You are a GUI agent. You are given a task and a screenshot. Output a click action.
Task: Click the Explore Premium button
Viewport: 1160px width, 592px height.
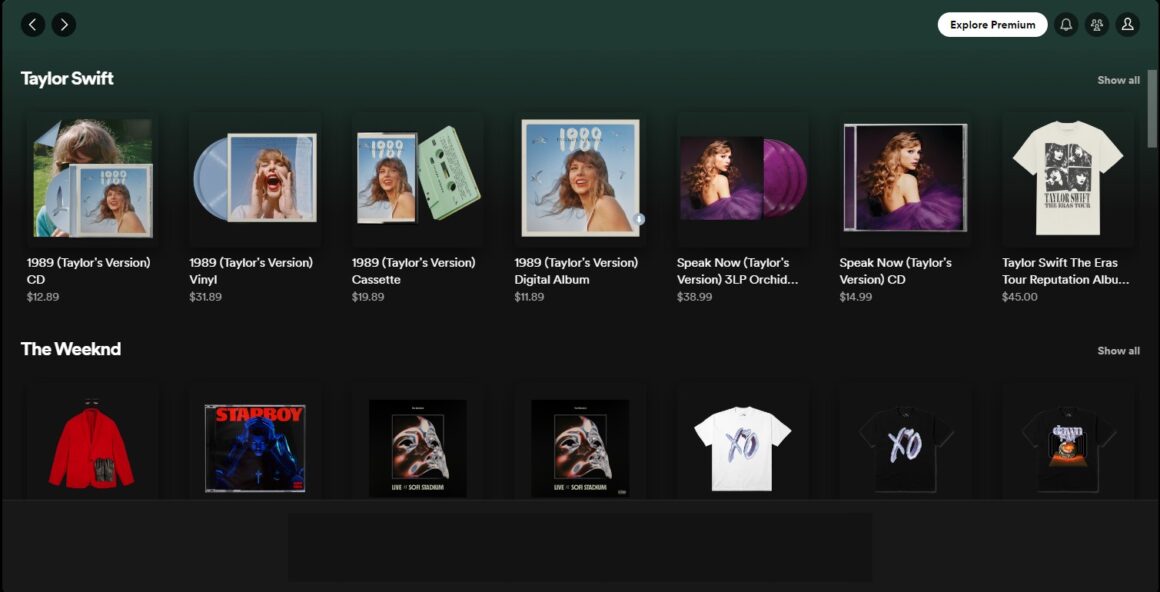991,24
